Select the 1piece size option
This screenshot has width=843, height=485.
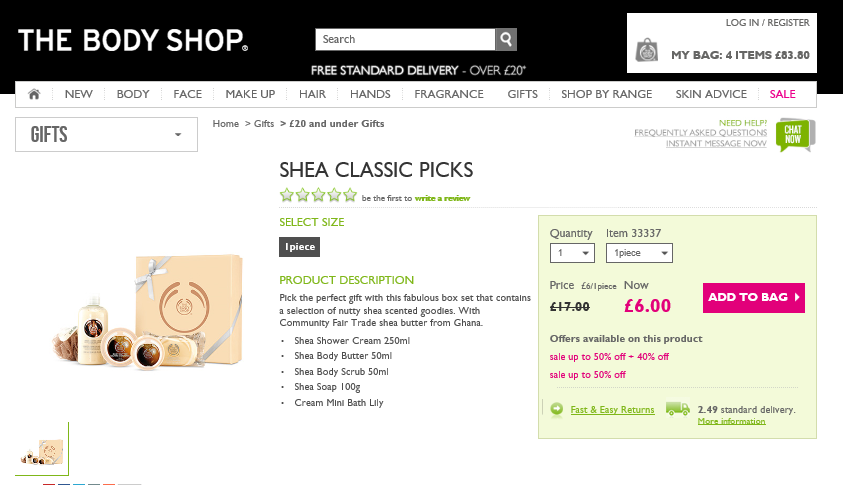pyautogui.click(x=300, y=246)
